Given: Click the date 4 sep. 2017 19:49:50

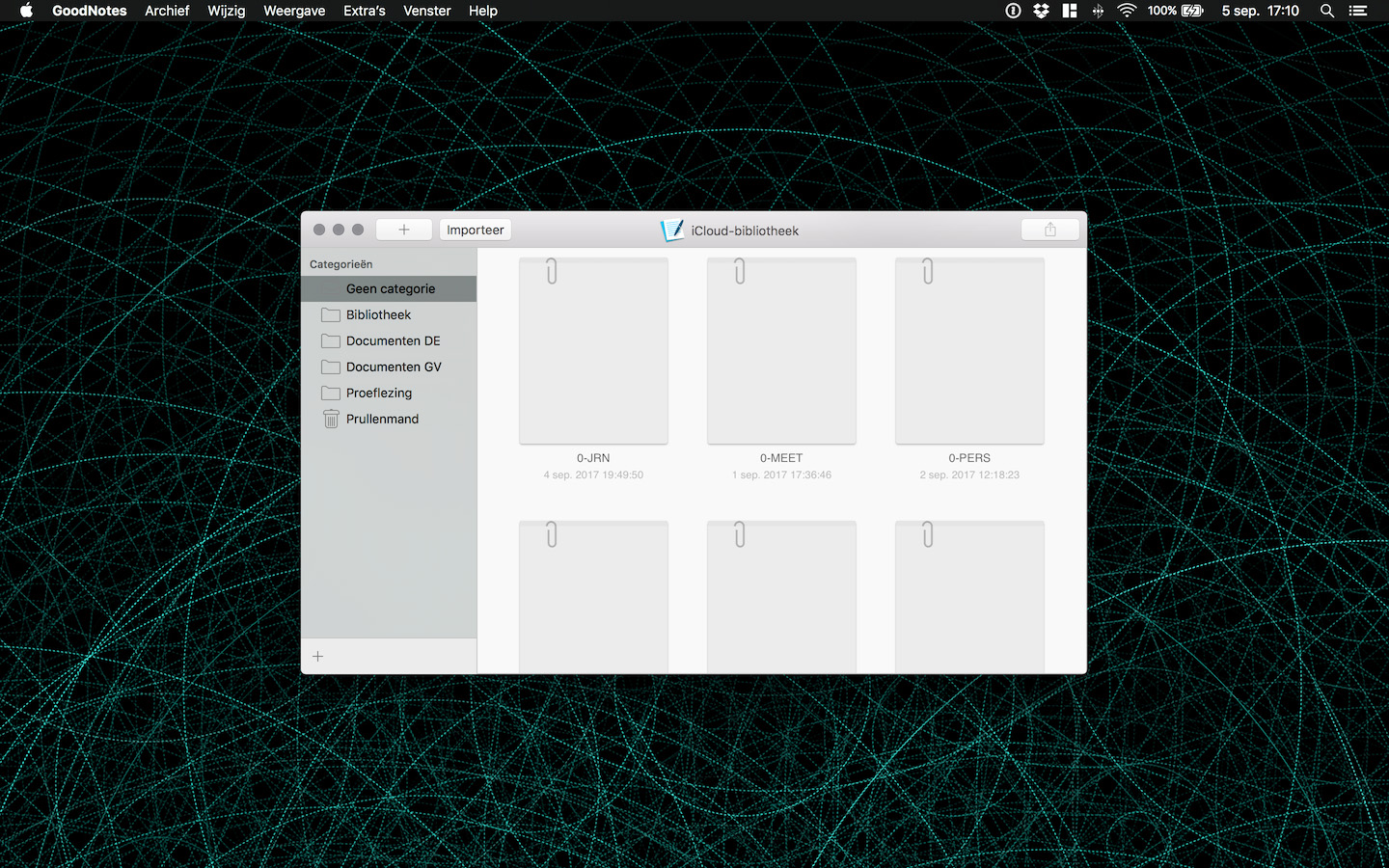Looking at the screenshot, I should (593, 475).
